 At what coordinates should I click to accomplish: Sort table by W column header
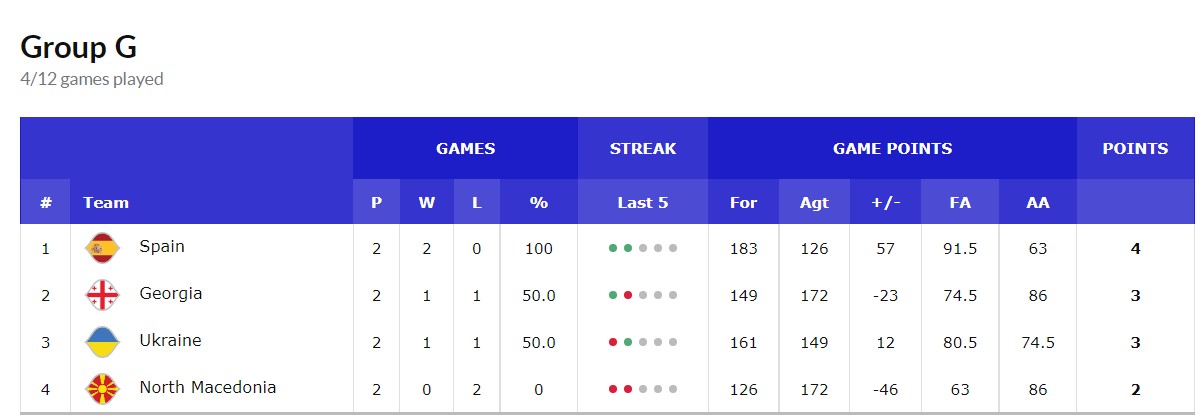(x=426, y=202)
